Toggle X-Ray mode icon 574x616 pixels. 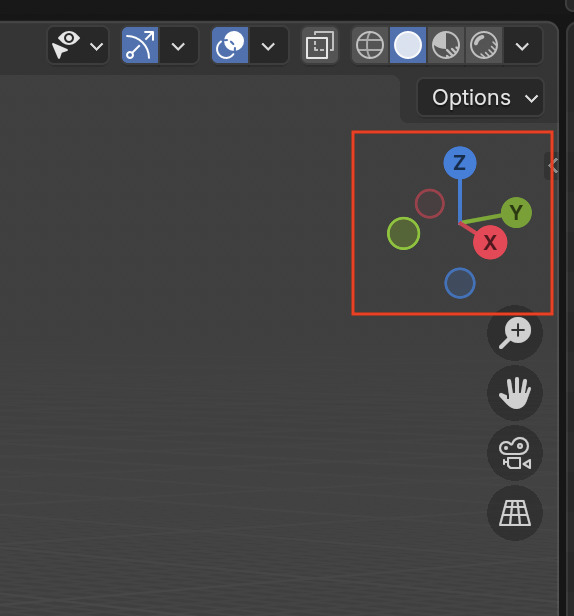[320, 45]
